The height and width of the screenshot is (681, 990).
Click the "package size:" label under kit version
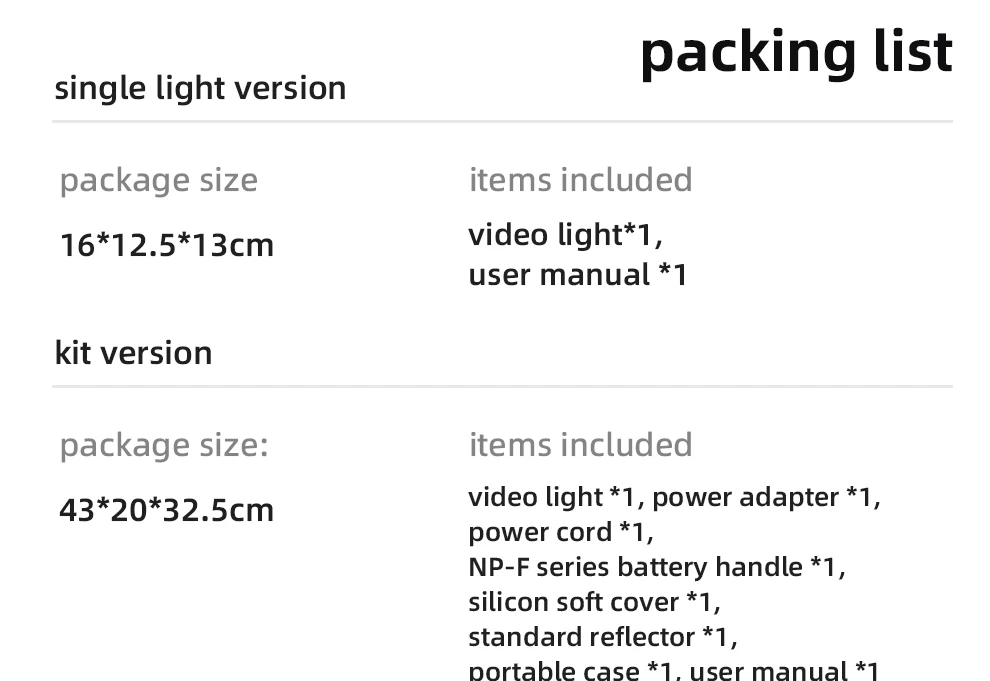pyautogui.click(x=164, y=445)
